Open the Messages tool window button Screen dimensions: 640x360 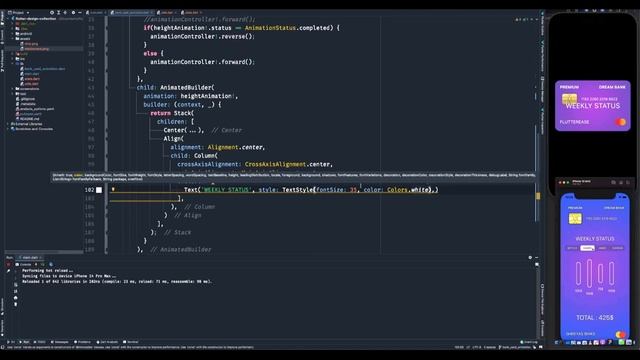pos(60,342)
